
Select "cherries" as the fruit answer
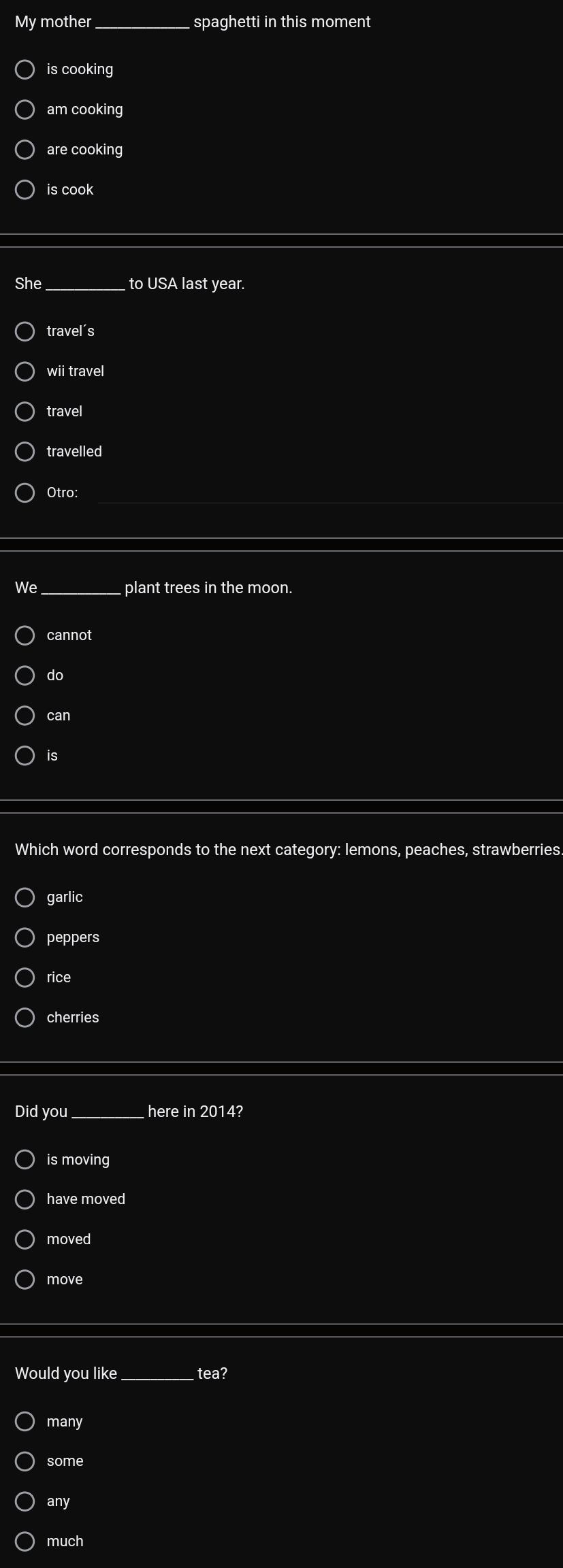(25, 1018)
